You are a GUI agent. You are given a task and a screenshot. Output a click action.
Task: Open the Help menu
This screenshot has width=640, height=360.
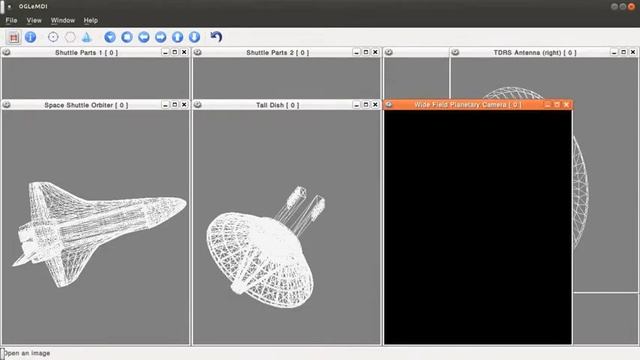[x=91, y=20]
